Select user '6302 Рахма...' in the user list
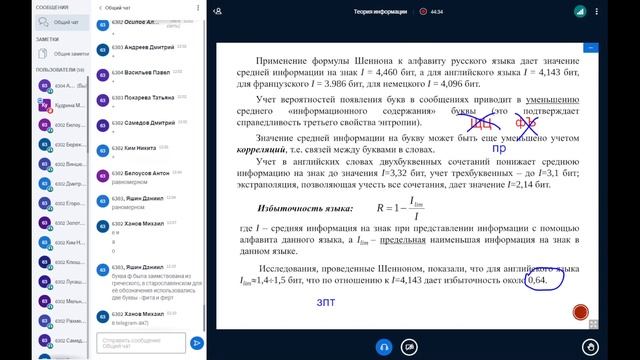The width and height of the screenshot is (640, 360). [x=61, y=321]
